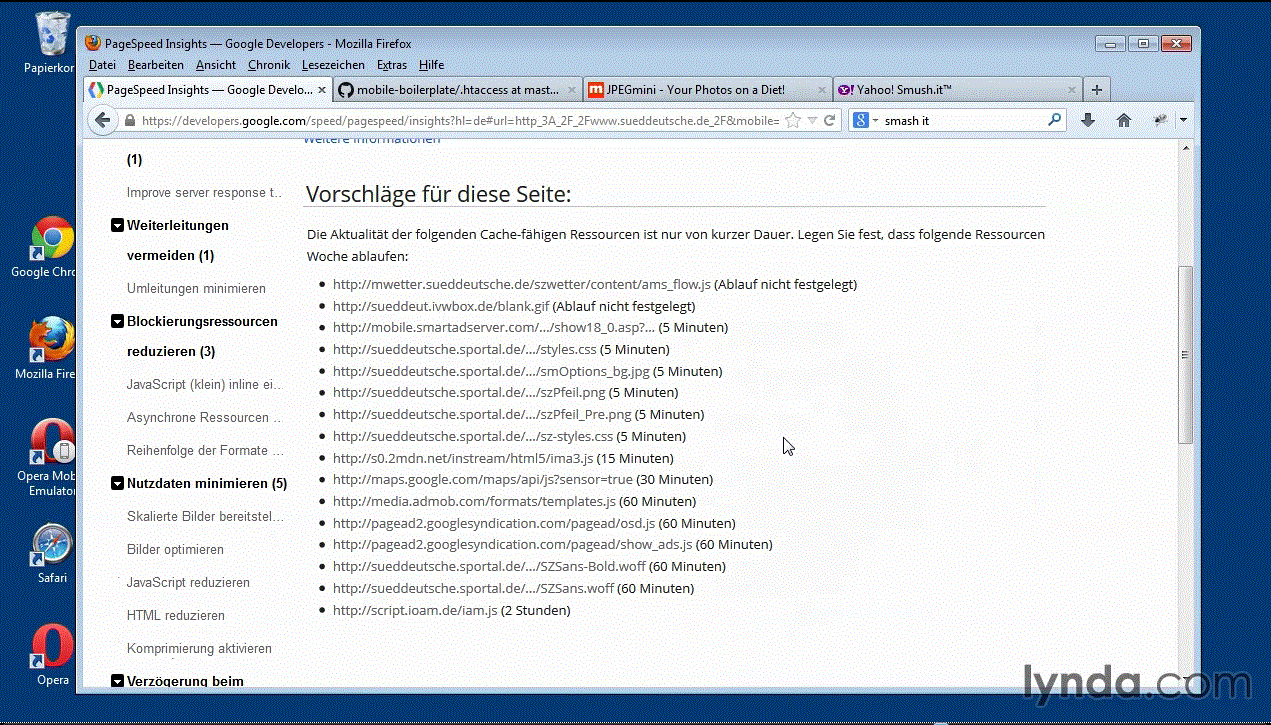Reload the page with the refresh icon
Image resolution: width=1271 pixels, height=725 pixels.
pos(829,120)
